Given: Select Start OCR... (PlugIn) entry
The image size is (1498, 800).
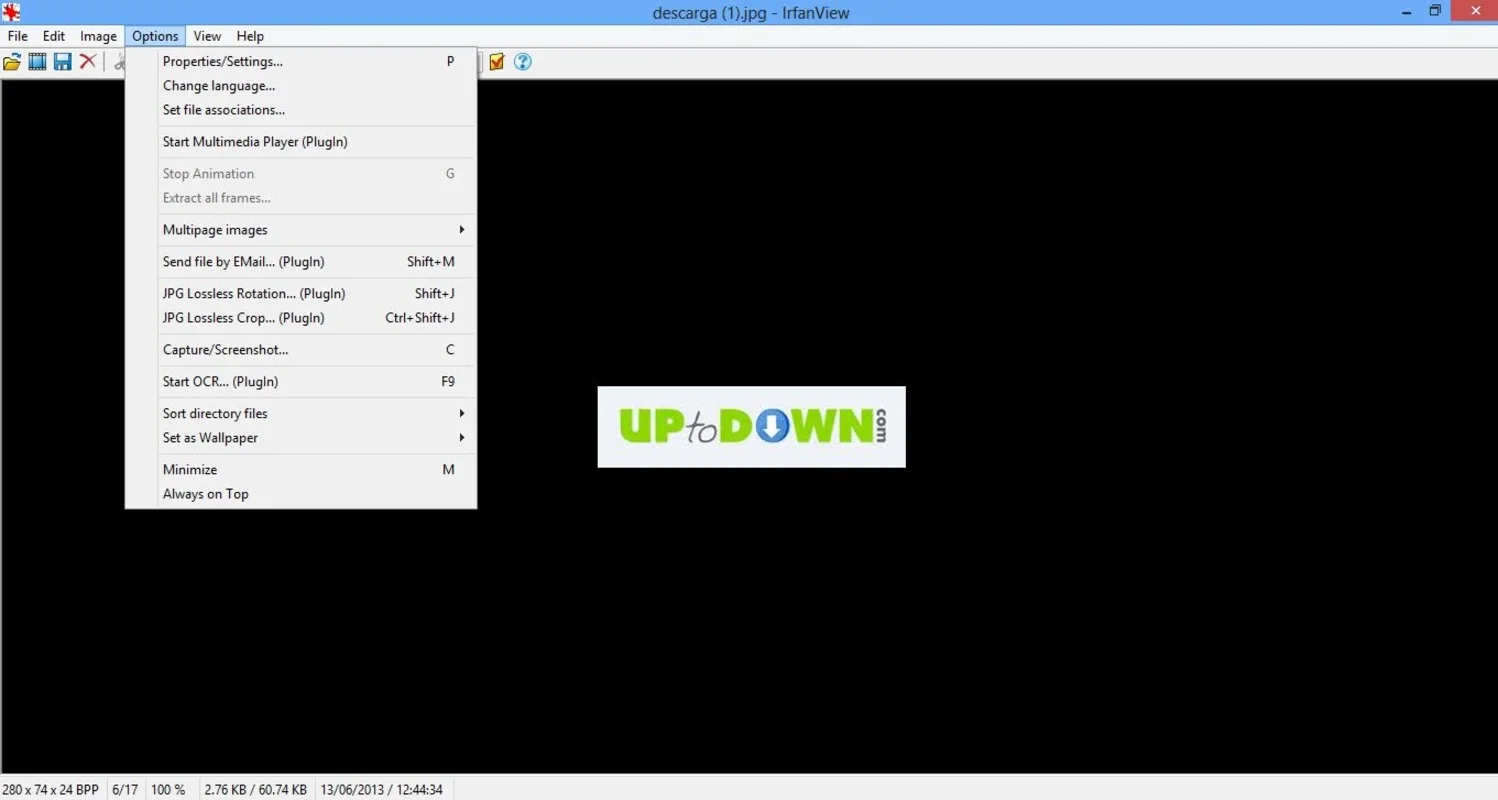Looking at the screenshot, I should coord(316,381).
